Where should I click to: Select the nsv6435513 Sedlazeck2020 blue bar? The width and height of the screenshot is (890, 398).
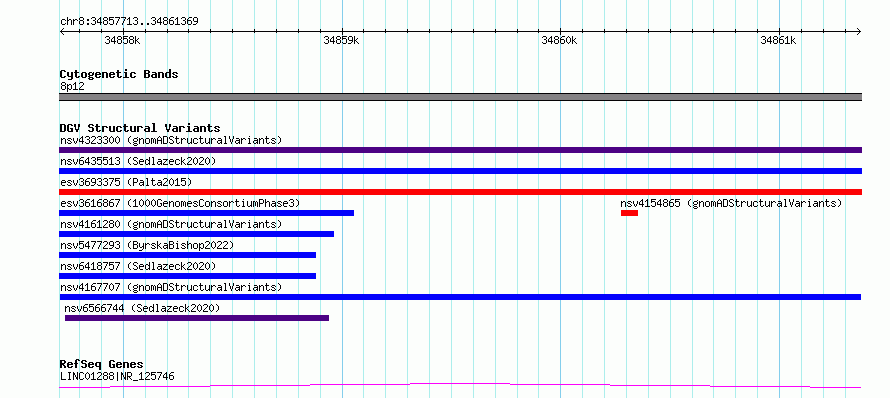coord(460,171)
